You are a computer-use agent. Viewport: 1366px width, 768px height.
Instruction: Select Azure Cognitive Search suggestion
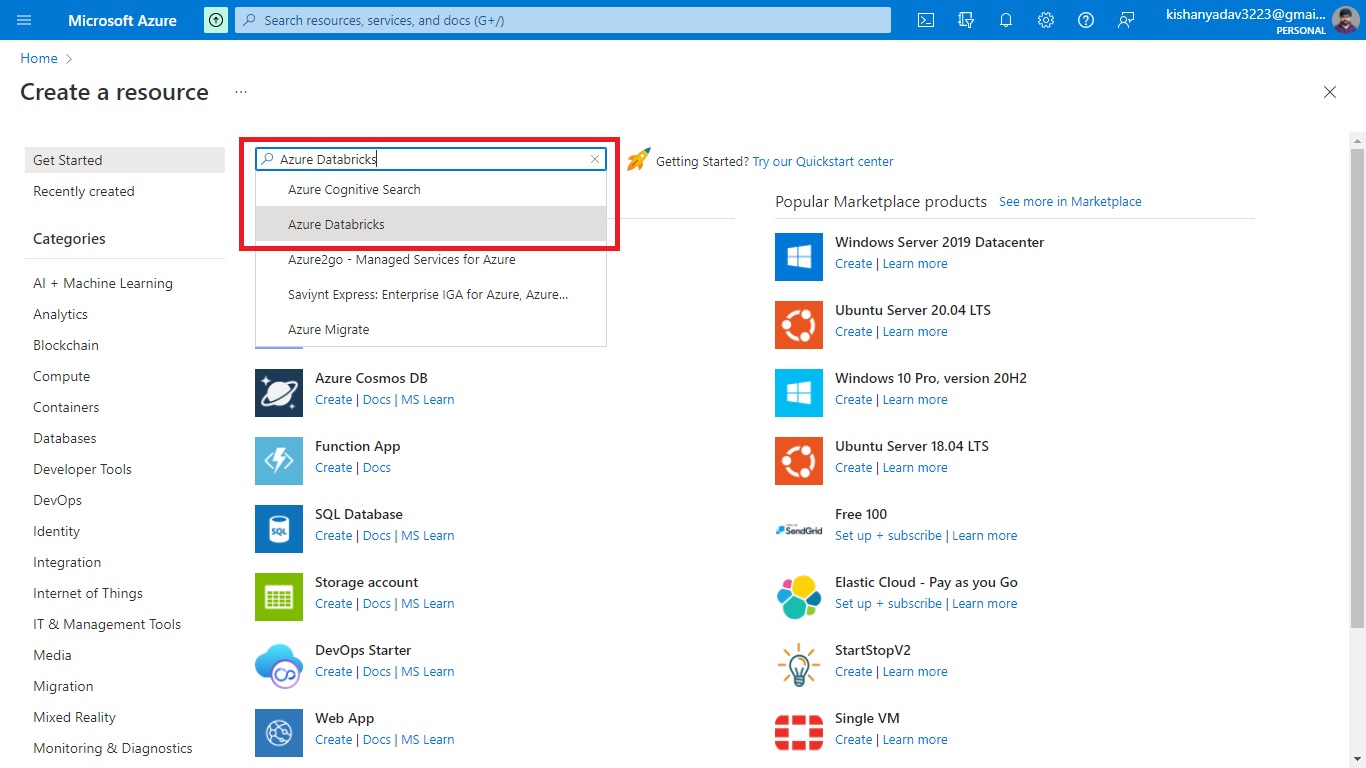431,189
